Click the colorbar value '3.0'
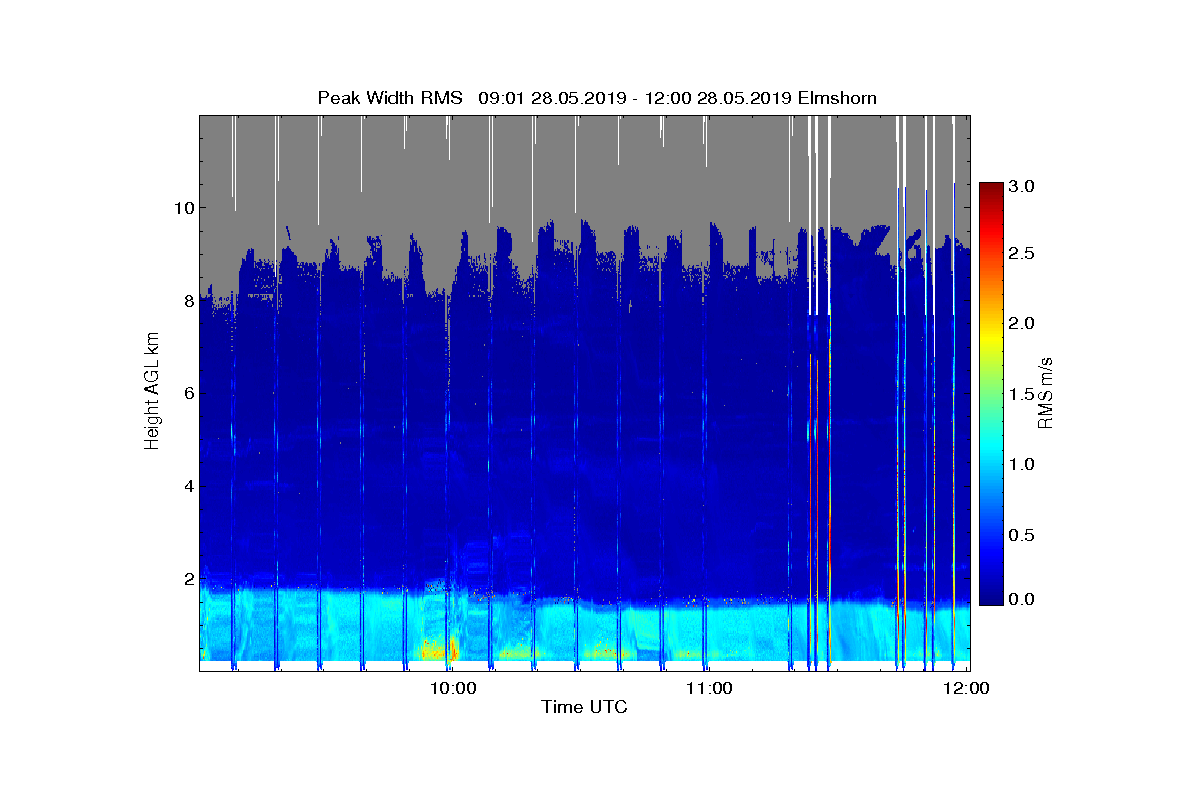 click(1022, 186)
